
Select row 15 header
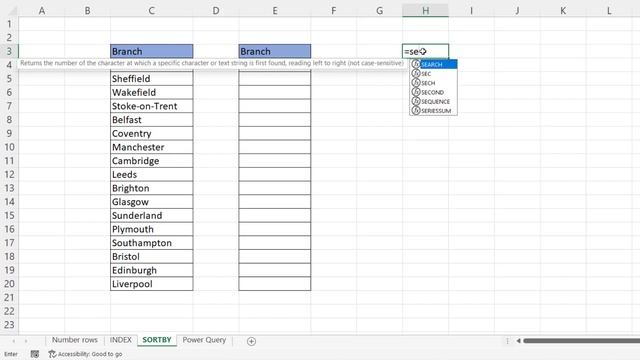(x=9, y=216)
